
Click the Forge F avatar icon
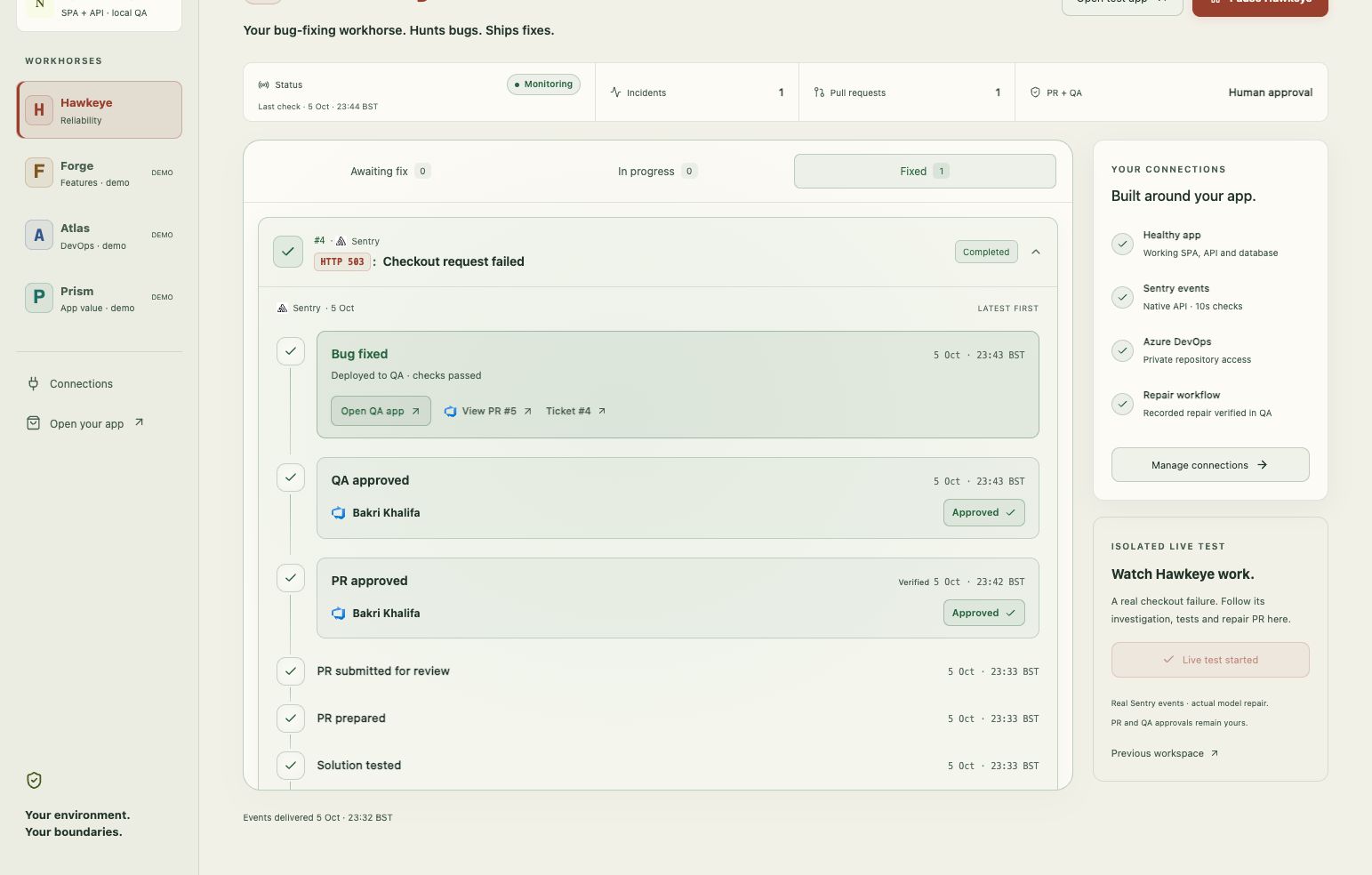point(39,173)
